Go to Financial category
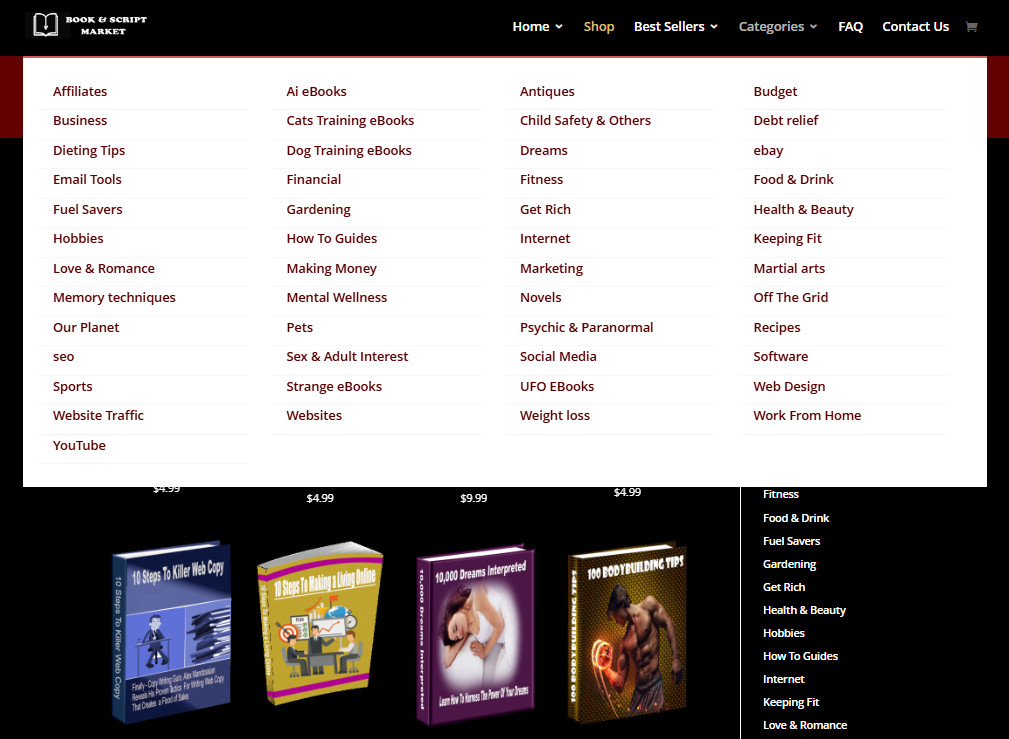The image size is (1009, 739). pos(313,180)
